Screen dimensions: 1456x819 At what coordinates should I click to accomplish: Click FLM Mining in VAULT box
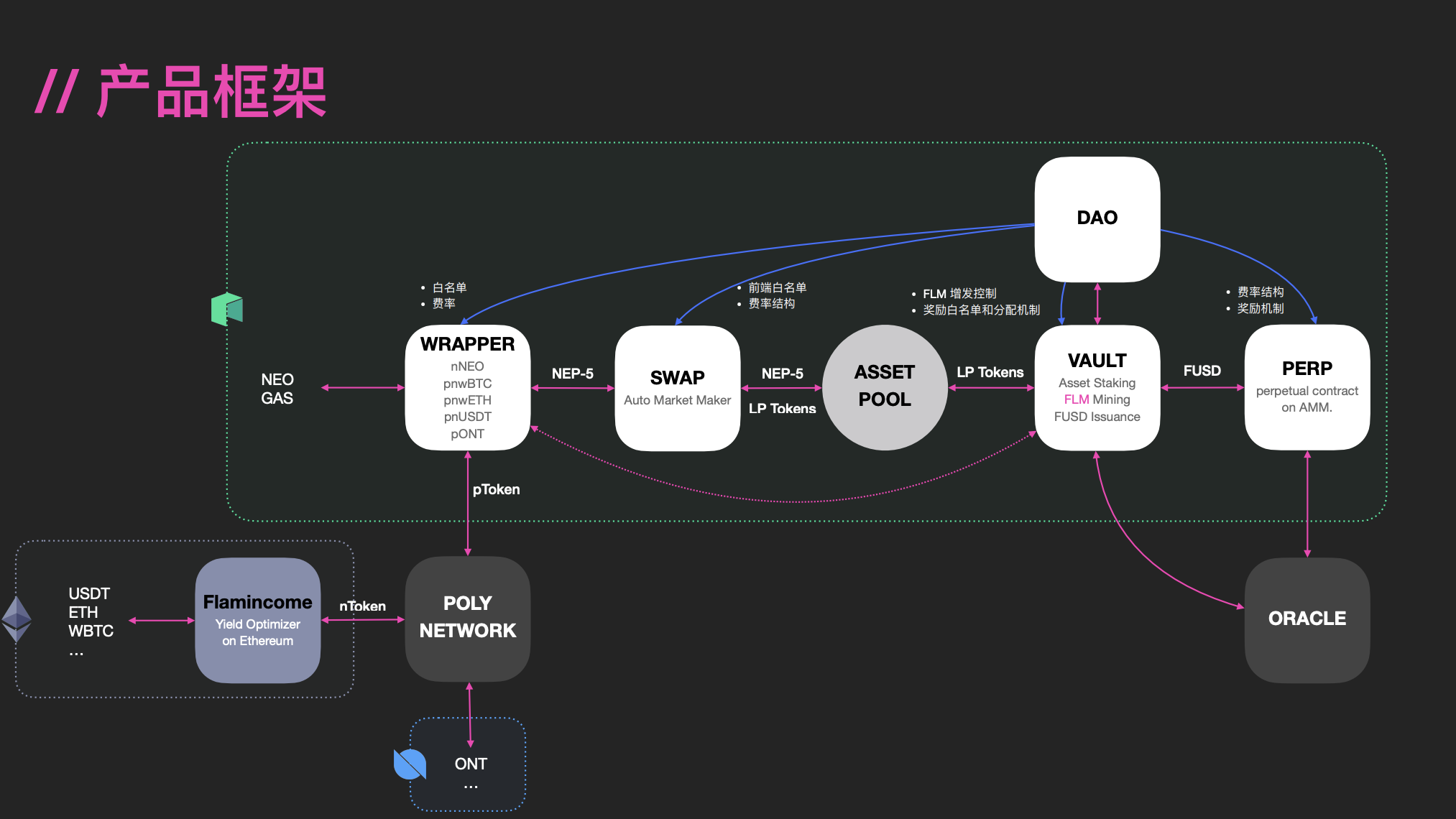[x=1097, y=399]
